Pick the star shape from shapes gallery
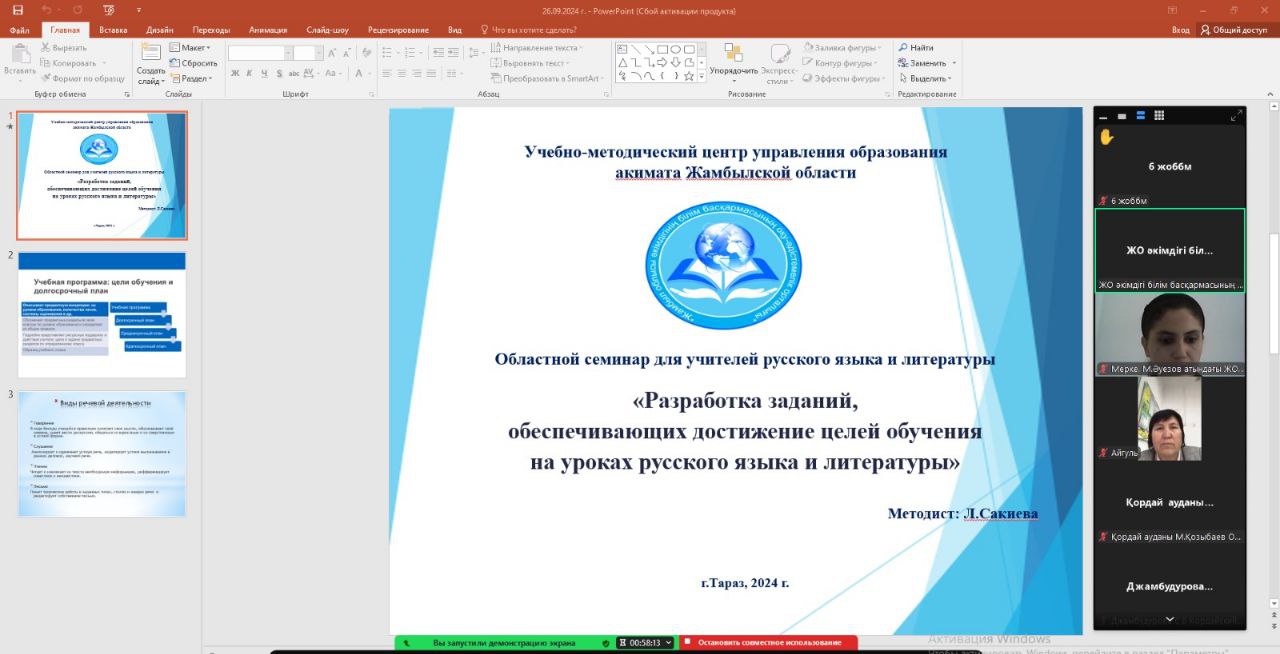 [x=689, y=76]
